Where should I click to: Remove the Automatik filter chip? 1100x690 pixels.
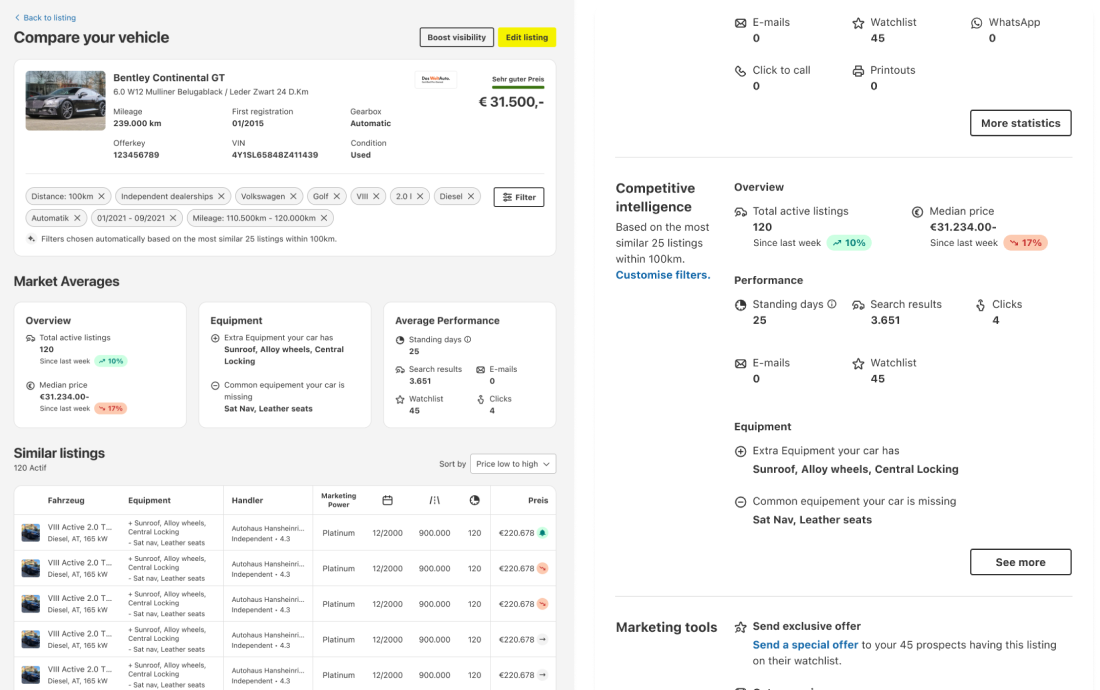tap(77, 218)
